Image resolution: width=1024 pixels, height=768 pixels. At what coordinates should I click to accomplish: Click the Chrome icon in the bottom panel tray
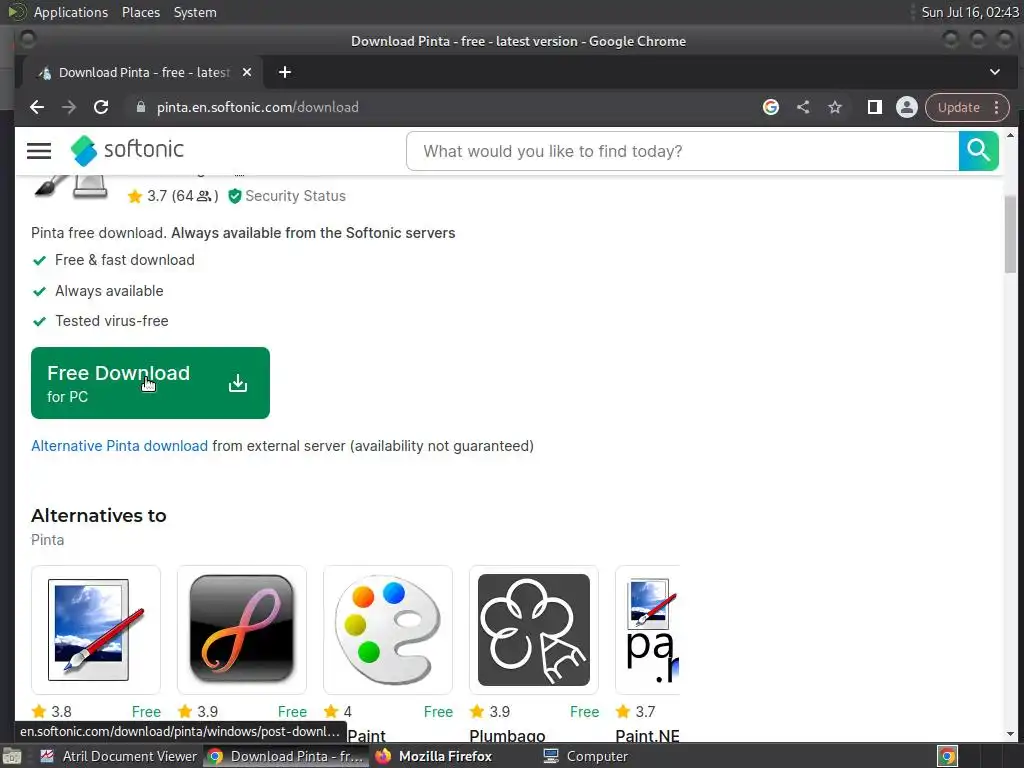(x=947, y=756)
